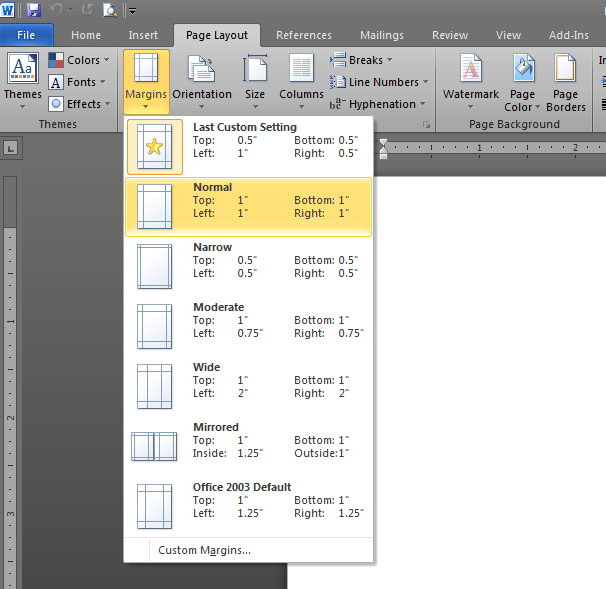
Task: Open the Line Numbers dropdown
Action: [x=382, y=82]
